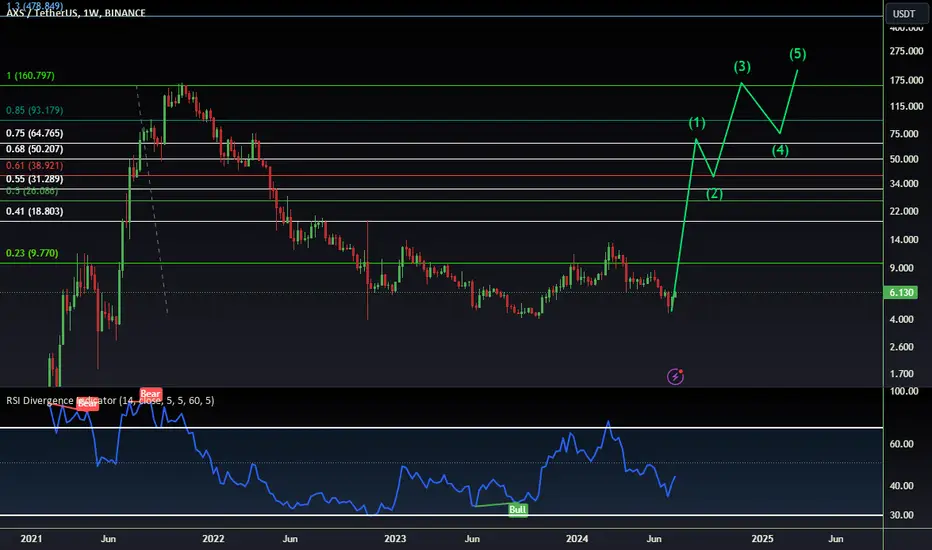932x550 pixels.
Task: Click the 275.000 price axis value
Action: pos(906,52)
